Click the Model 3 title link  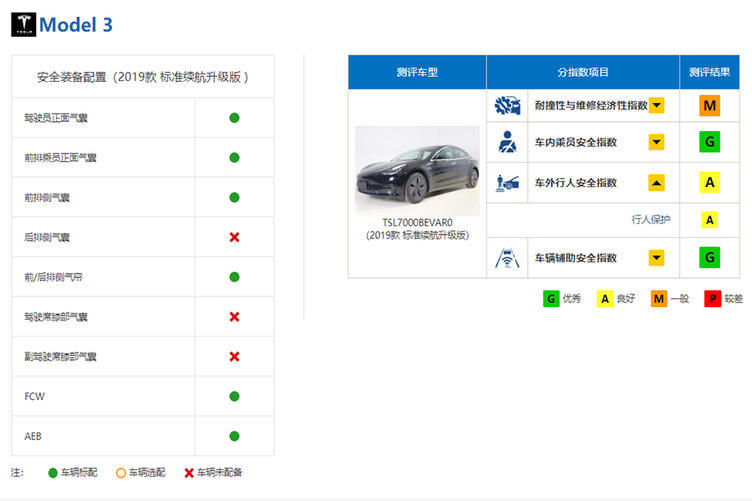tap(76, 25)
